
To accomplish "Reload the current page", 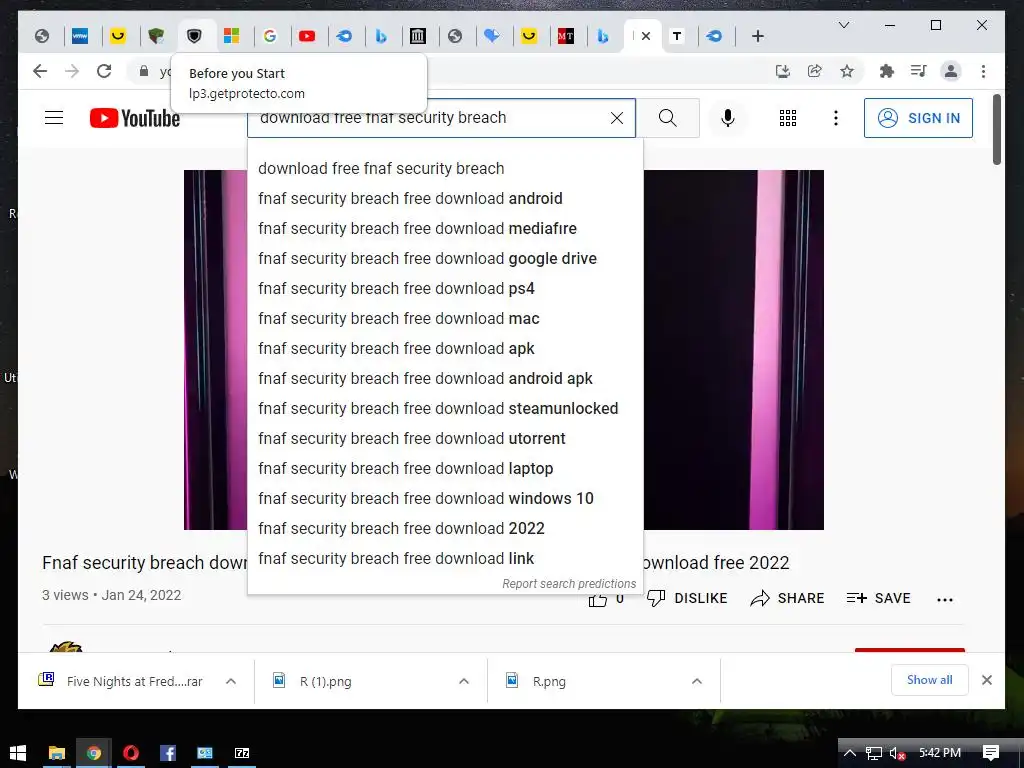I will (104, 71).
